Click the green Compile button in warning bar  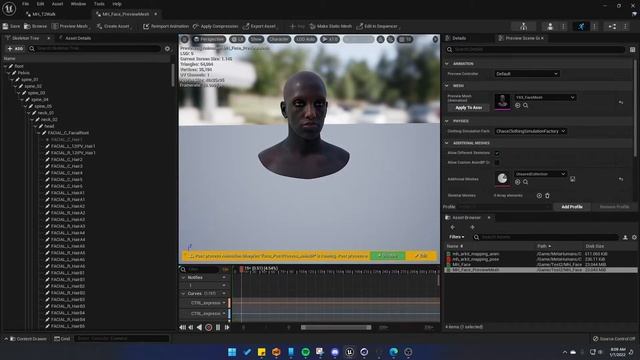click(387, 256)
